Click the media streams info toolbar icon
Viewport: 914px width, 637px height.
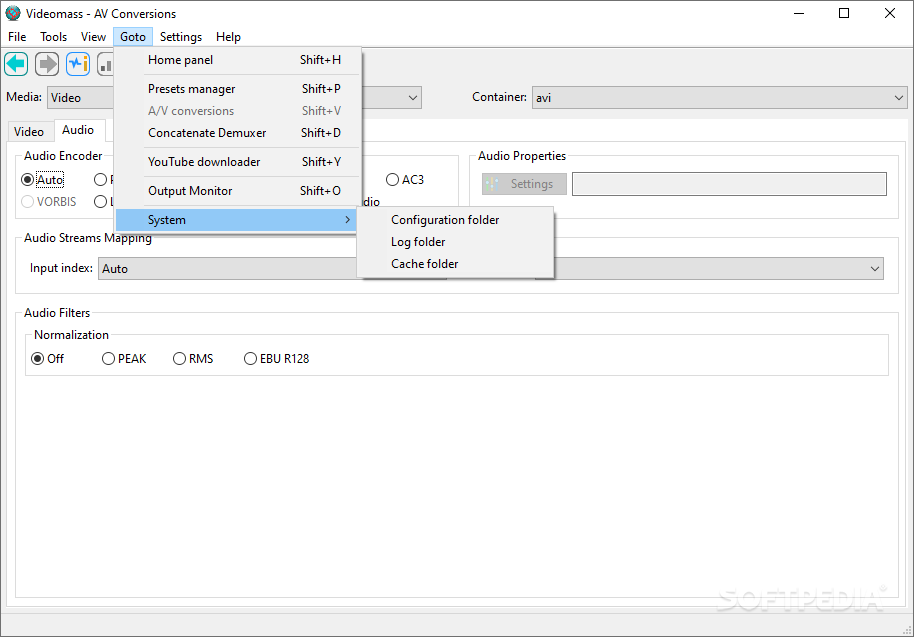point(78,64)
